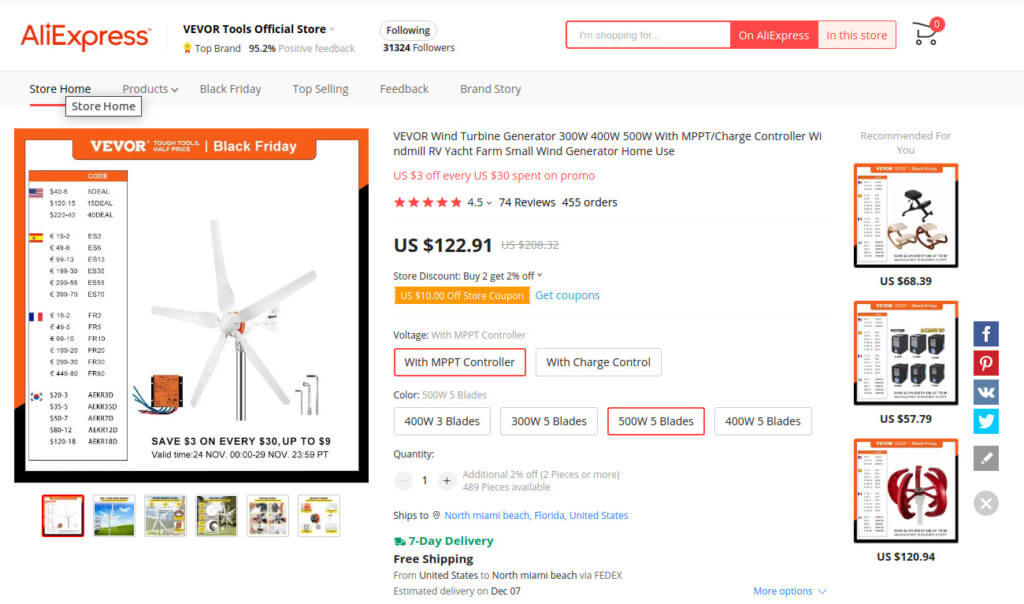Screen dimensions: 1024x604
Task: Click the pencil edit icon
Action: point(986,458)
